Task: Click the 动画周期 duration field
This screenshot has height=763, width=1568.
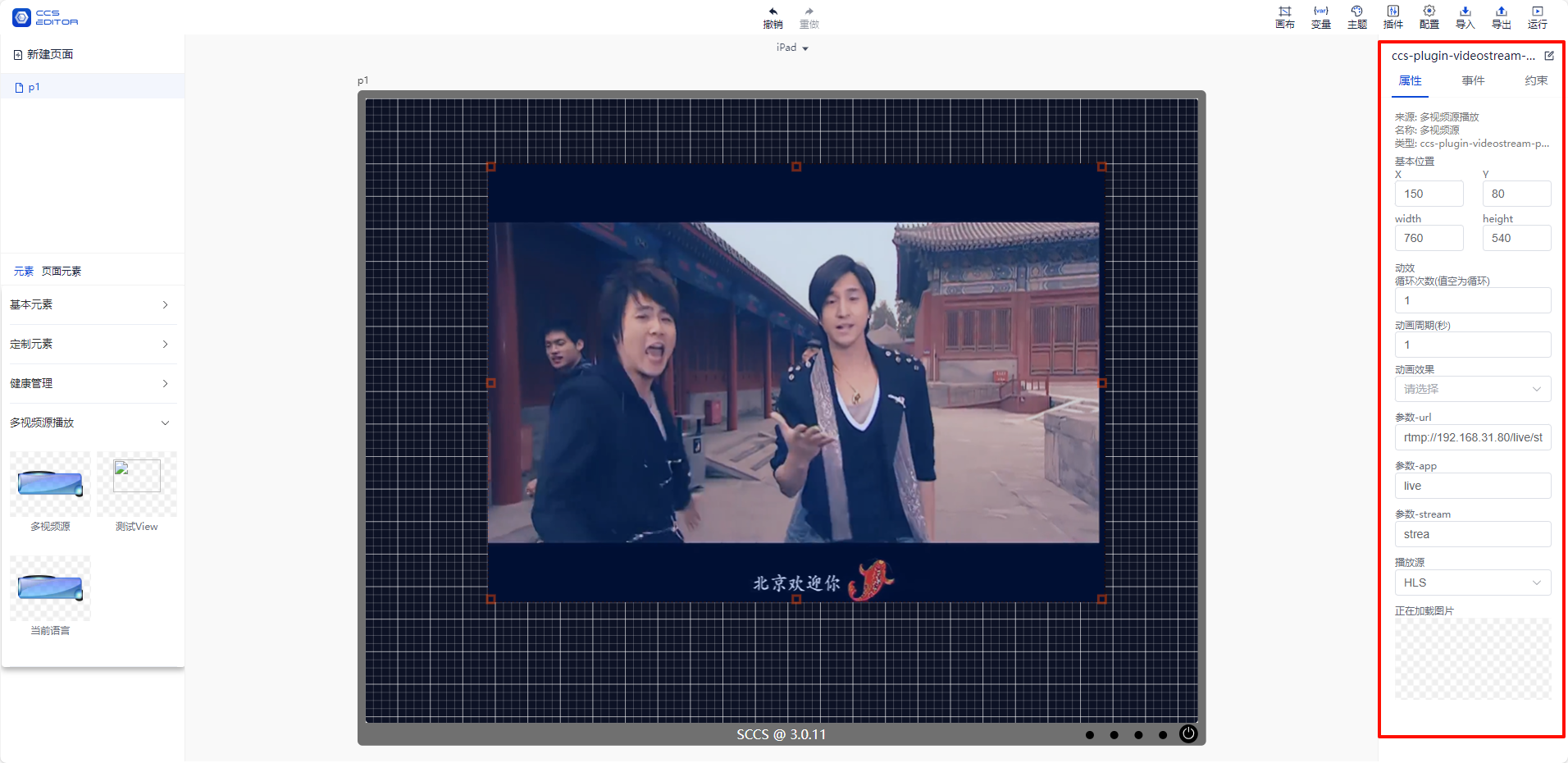Action: (x=1472, y=345)
